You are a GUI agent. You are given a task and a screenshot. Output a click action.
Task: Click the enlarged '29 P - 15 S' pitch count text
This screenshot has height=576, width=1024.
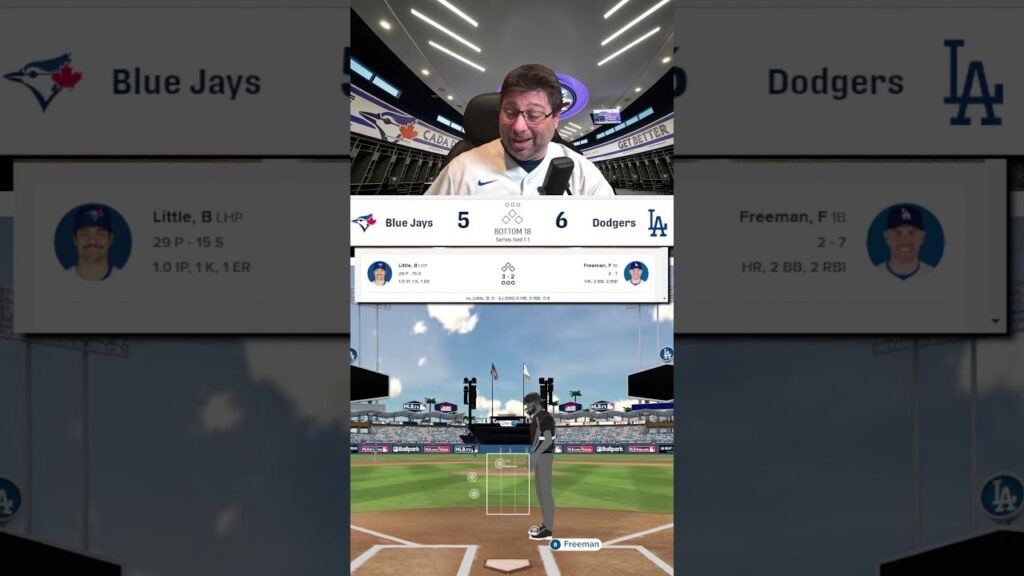pos(188,242)
